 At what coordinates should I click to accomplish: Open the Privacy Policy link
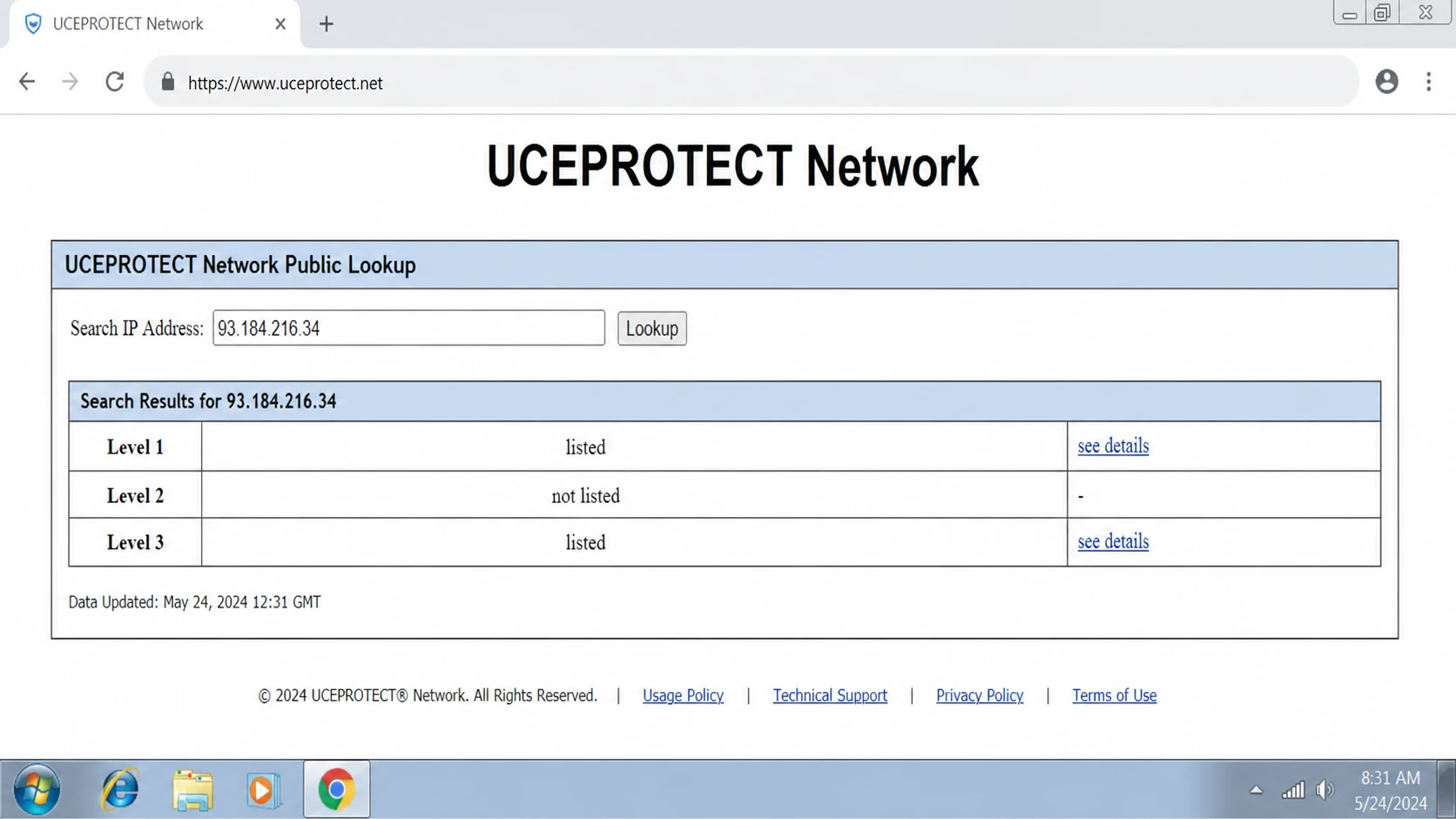click(x=980, y=695)
